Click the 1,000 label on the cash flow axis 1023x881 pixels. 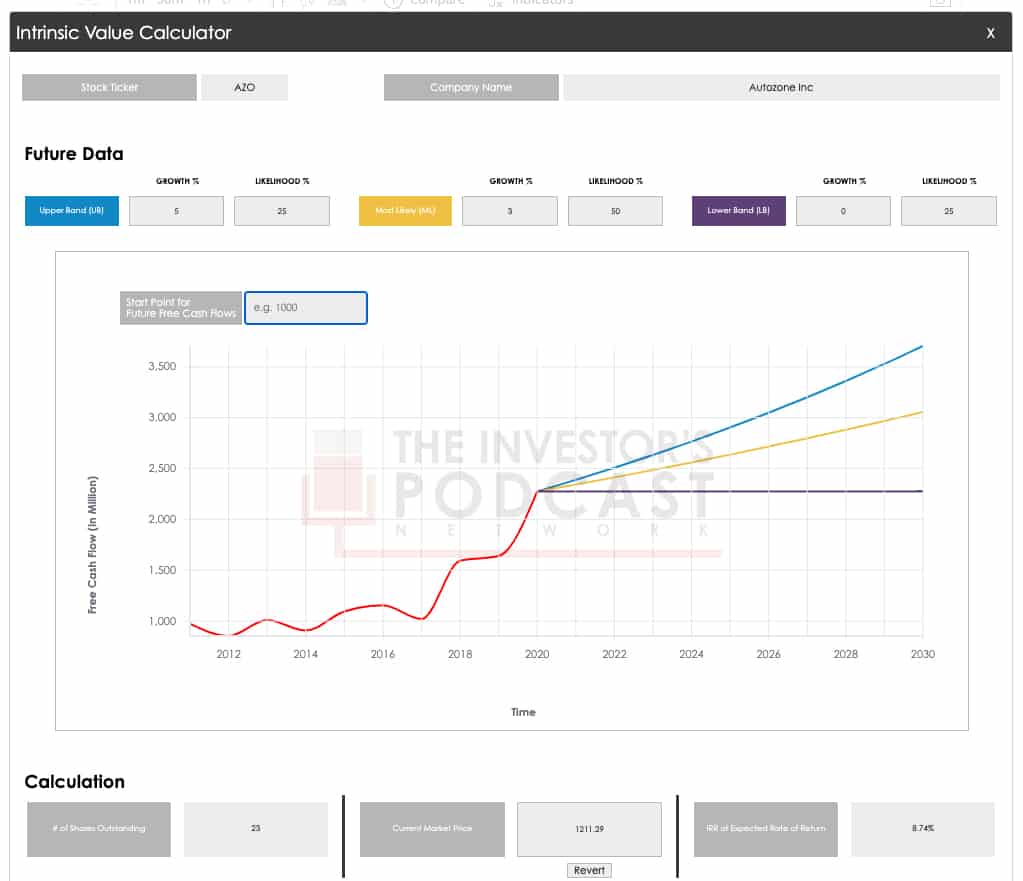tap(162, 621)
